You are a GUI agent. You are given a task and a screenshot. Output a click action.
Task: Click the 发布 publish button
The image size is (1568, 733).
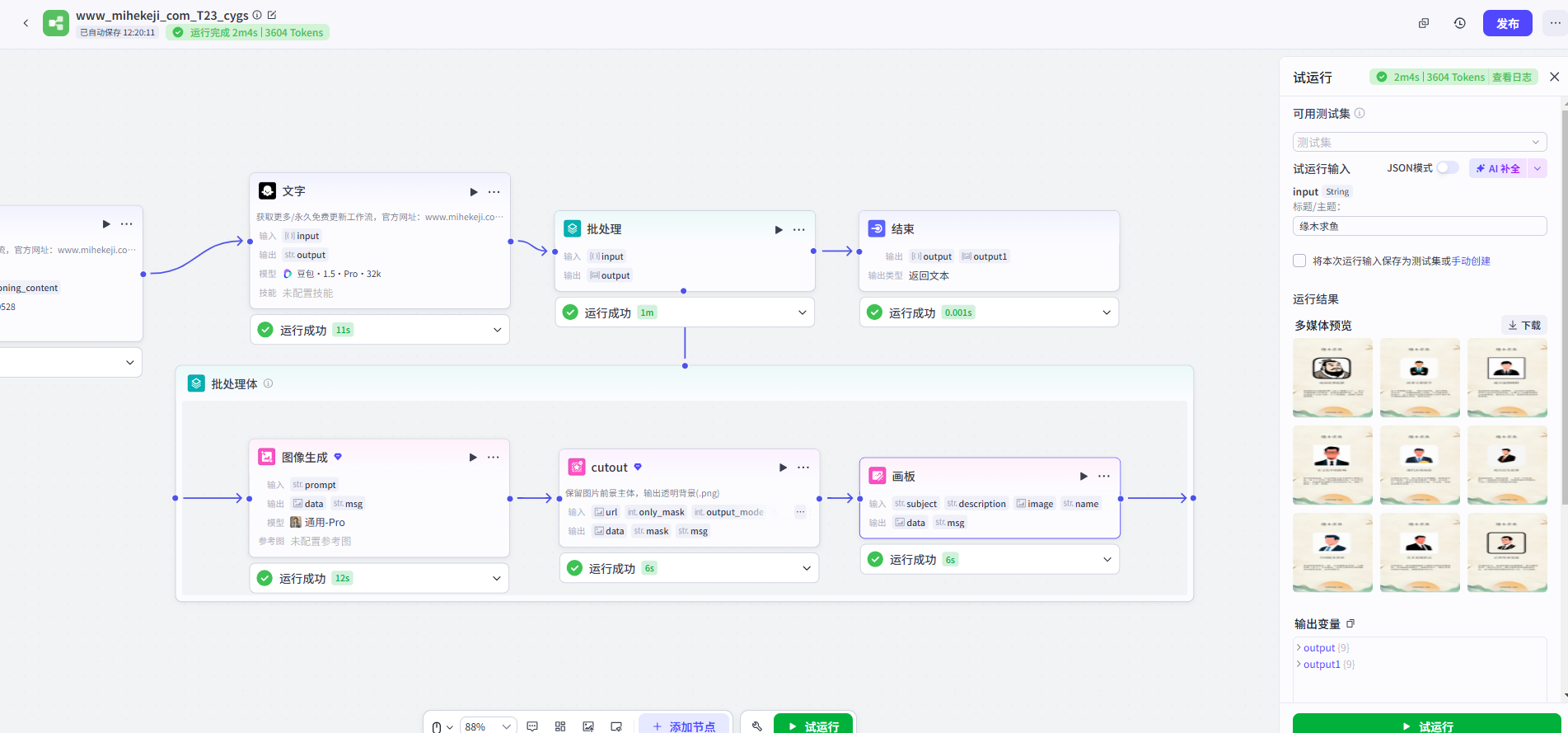(1507, 23)
